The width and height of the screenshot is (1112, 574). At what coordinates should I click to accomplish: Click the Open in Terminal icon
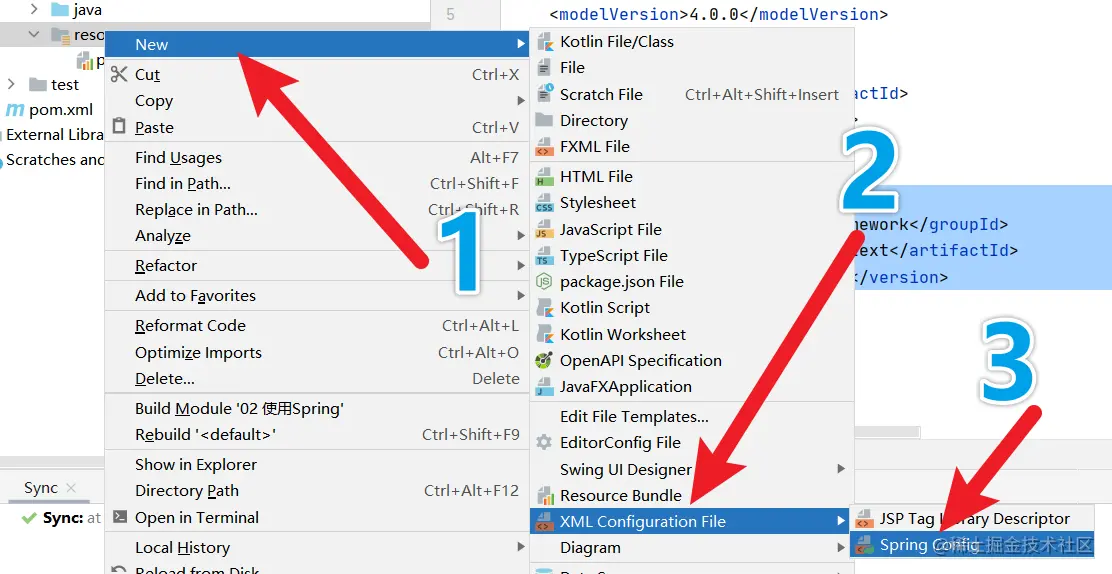coord(120,517)
